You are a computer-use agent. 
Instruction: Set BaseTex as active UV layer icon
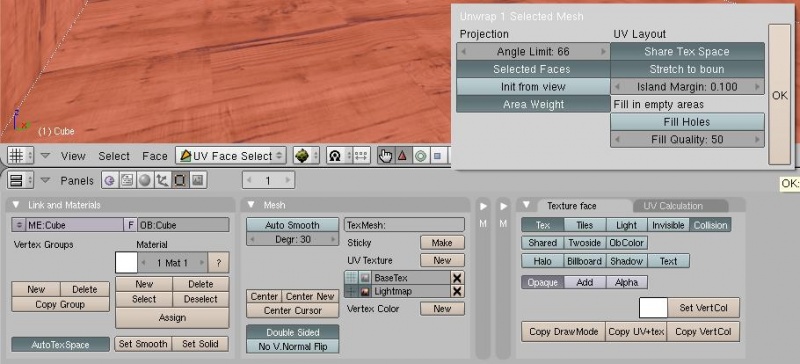click(352, 278)
